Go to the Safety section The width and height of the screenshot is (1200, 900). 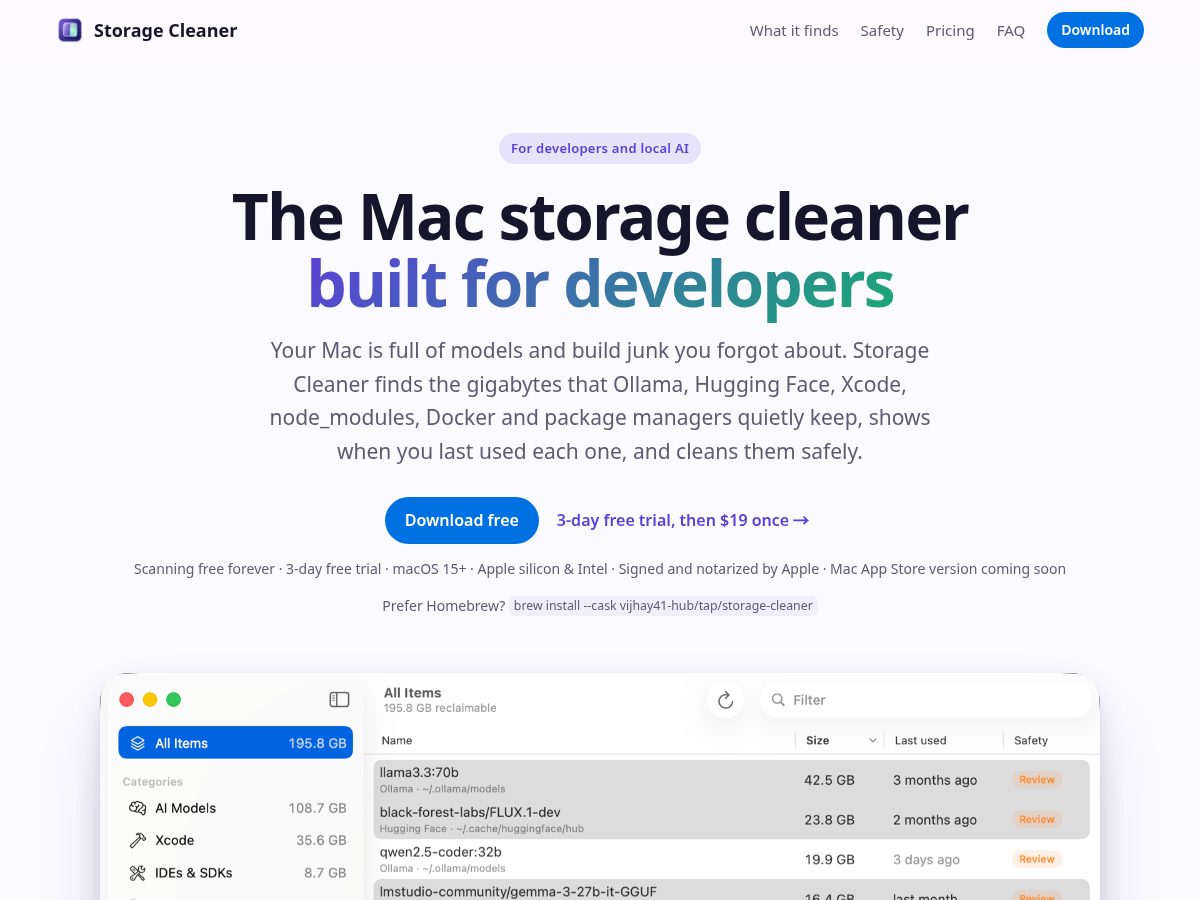(882, 30)
